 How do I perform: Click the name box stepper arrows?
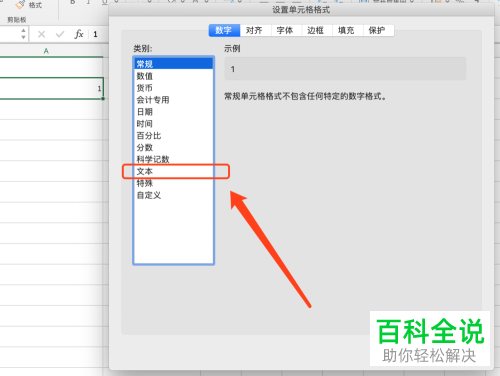point(23,34)
